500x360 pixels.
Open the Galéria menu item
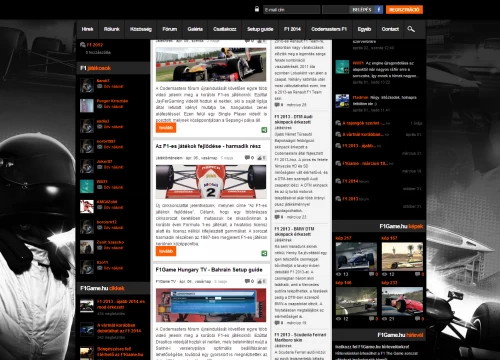coord(195,29)
